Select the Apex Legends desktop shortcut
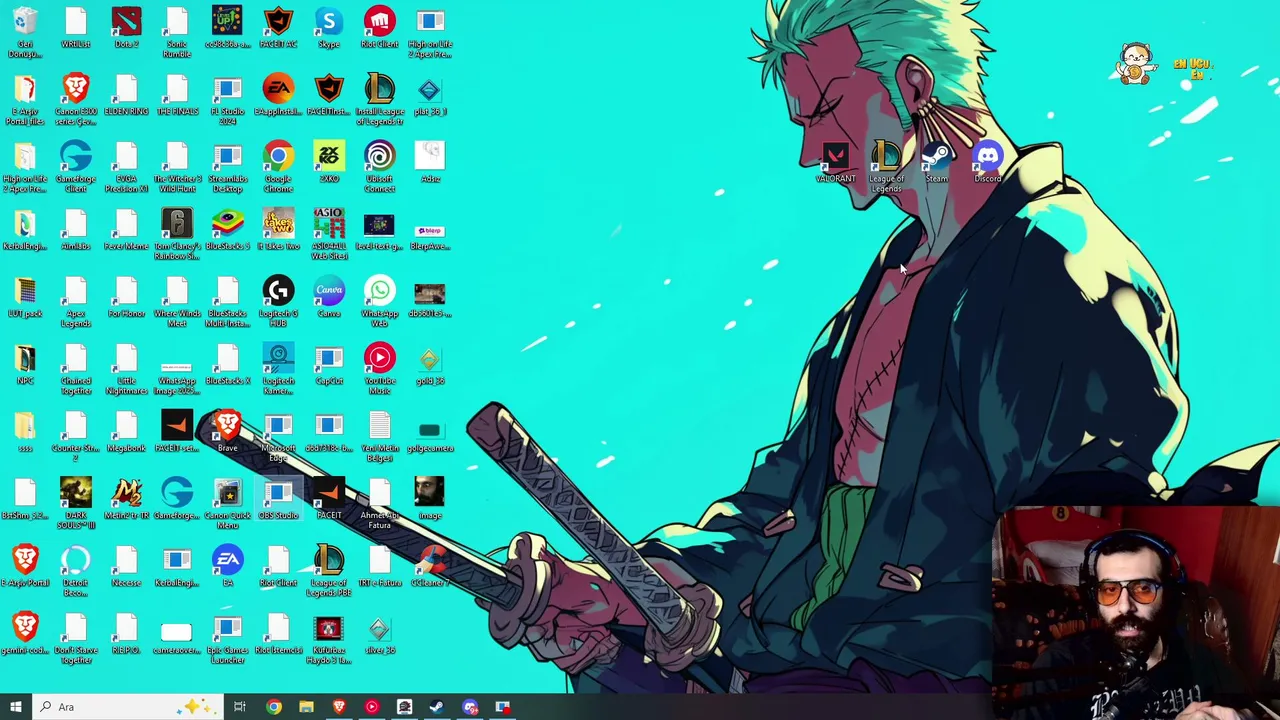This screenshot has height=720, width=1280. [x=76, y=301]
